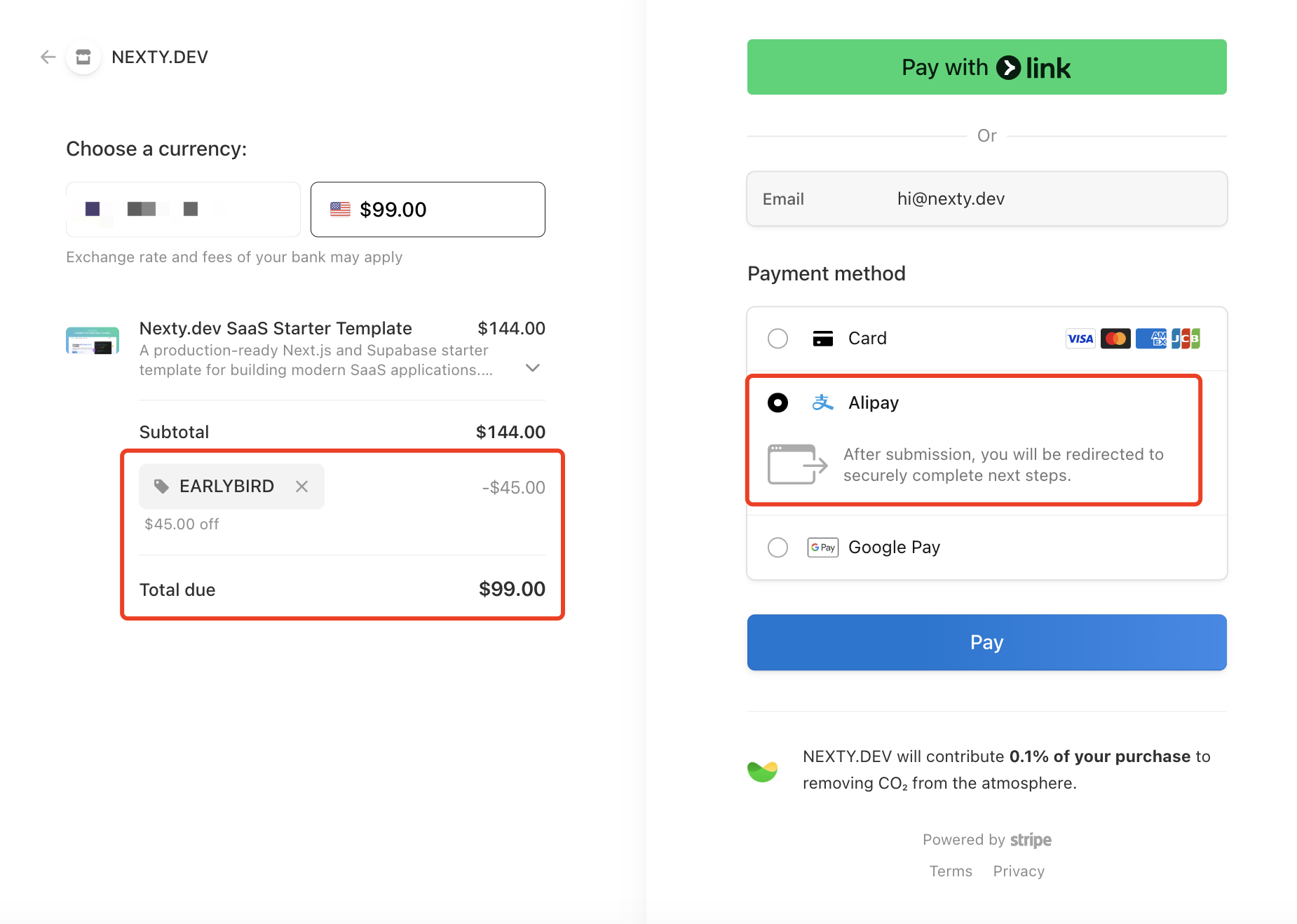Select the Alipay radio button
1297x924 pixels.
click(777, 402)
